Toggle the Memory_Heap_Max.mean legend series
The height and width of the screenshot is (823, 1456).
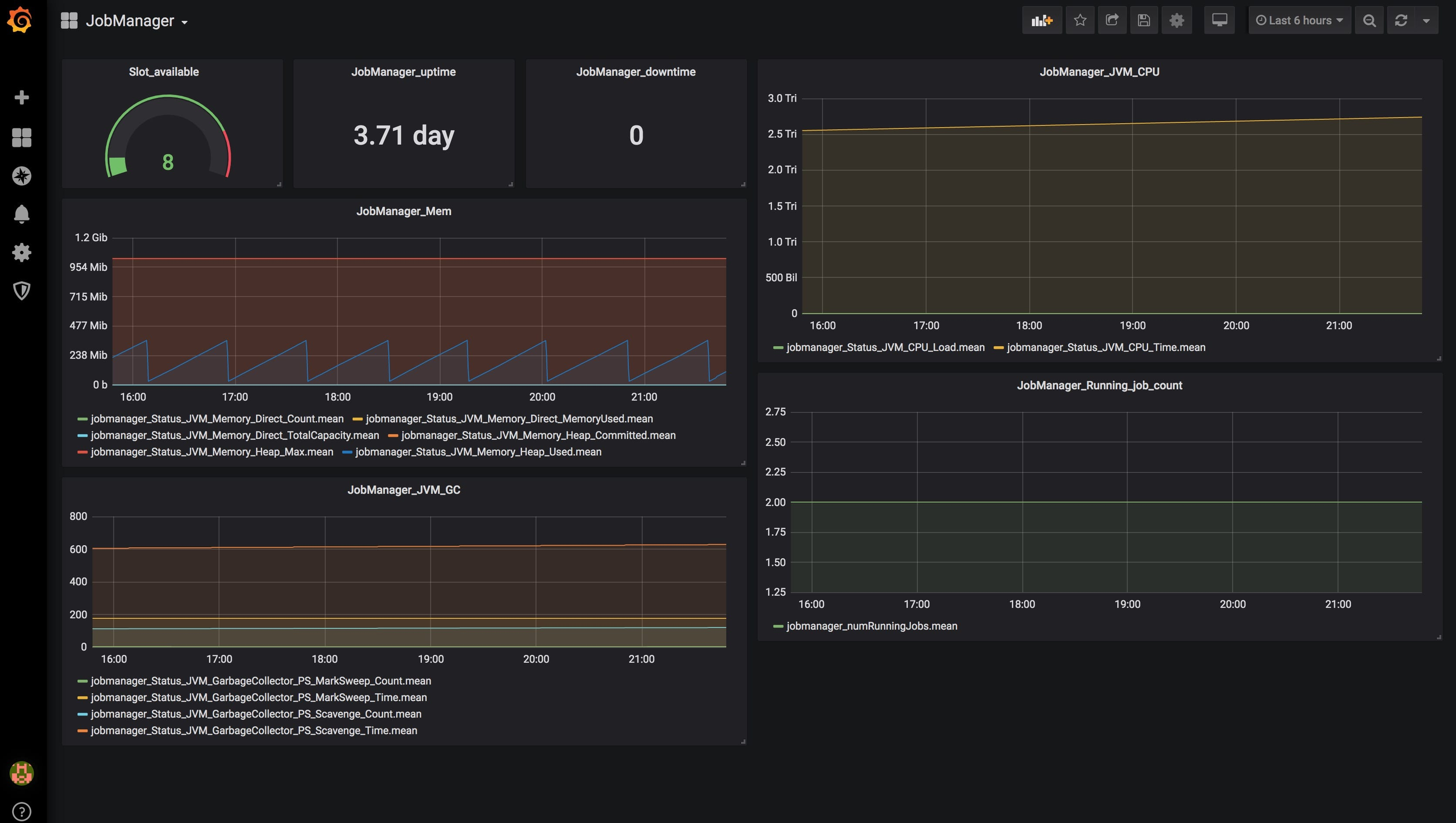click(212, 452)
